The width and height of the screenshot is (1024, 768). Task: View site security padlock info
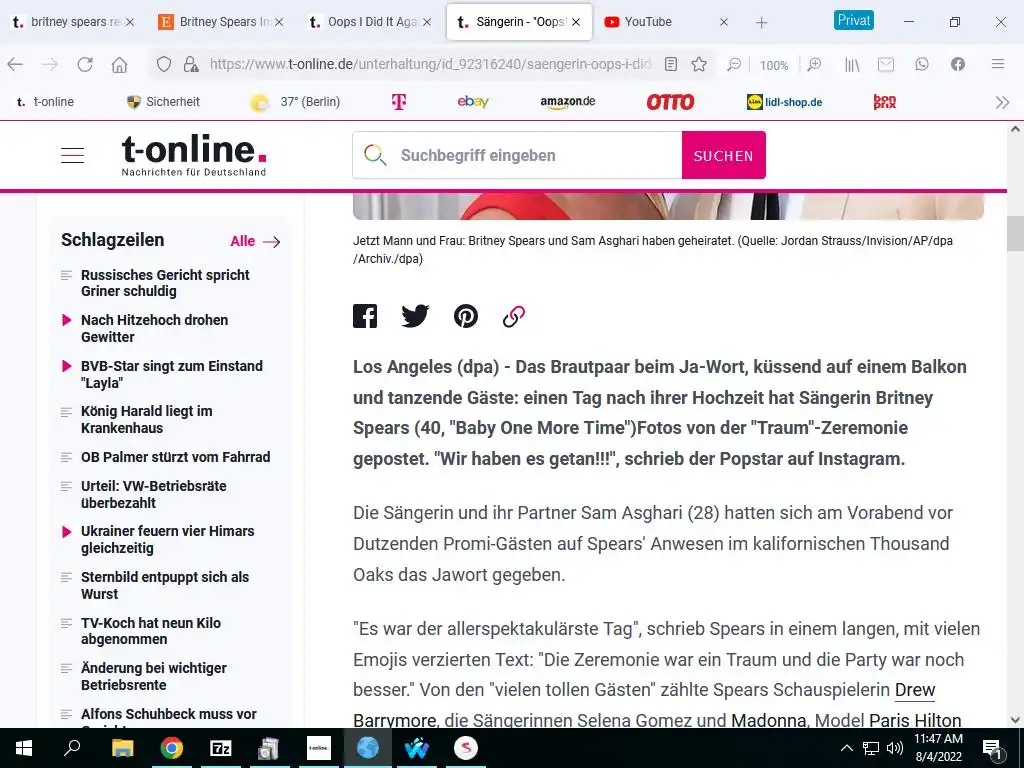coord(191,64)
